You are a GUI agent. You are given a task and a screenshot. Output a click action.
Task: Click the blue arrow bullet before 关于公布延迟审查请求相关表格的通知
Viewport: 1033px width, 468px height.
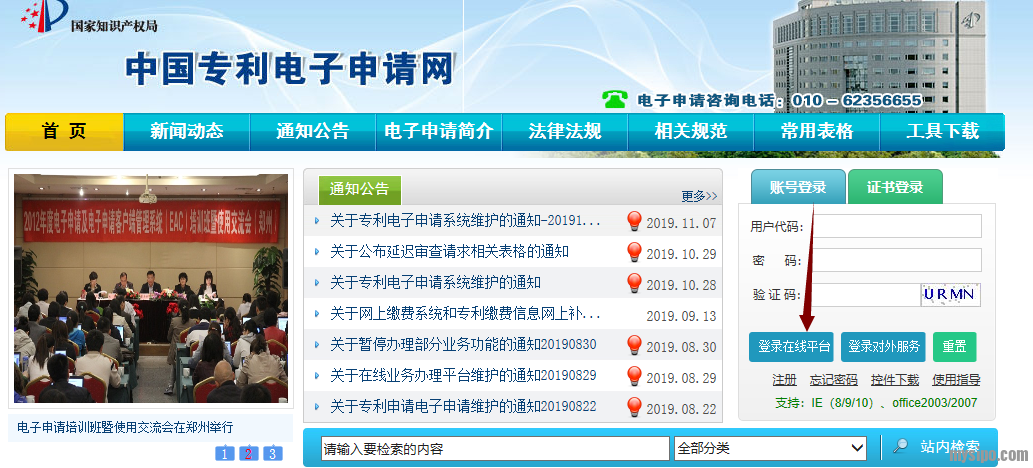(x=317, y=252)
